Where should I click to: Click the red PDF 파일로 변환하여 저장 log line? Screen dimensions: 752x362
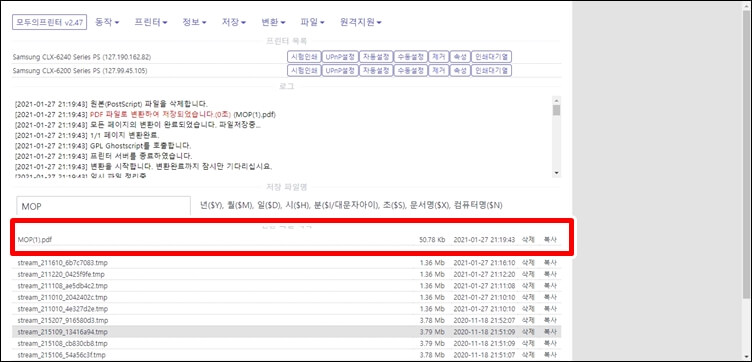tap(161, 115)
